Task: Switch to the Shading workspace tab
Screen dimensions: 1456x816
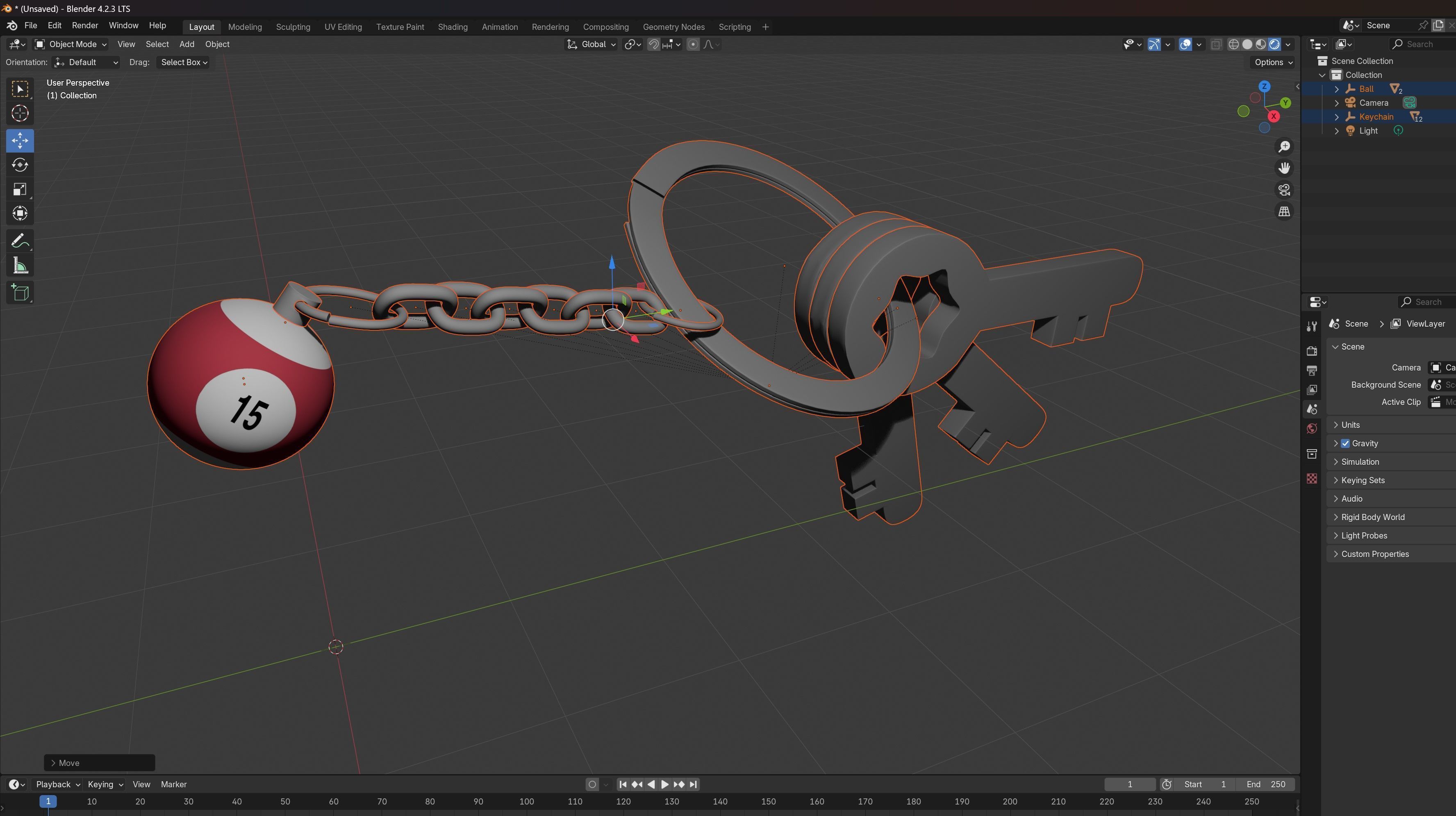Action: pyautogui.click(x=452, y=27)
